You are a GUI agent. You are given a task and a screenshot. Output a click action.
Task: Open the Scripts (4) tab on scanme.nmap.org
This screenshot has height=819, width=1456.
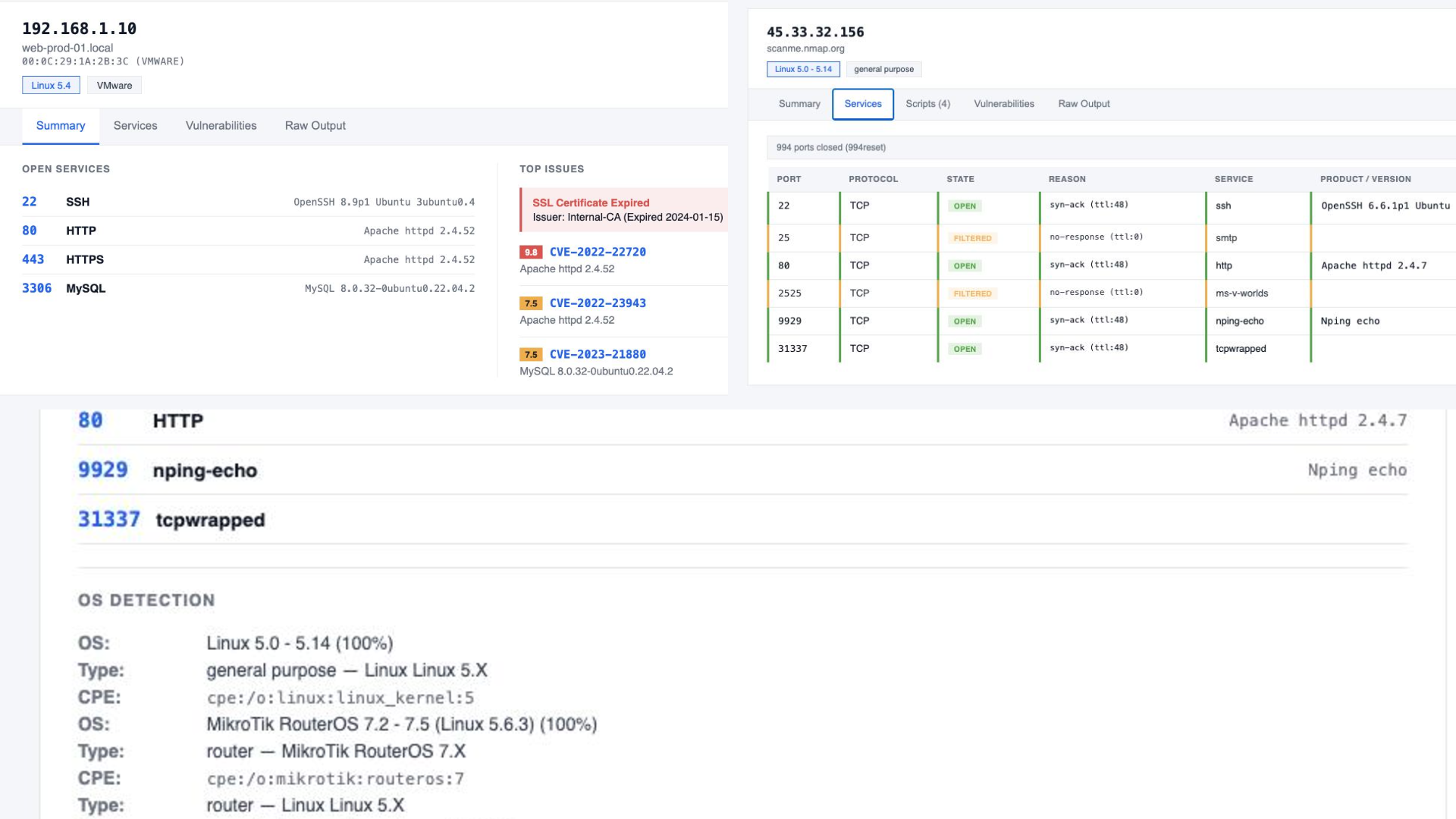[927, 104]
